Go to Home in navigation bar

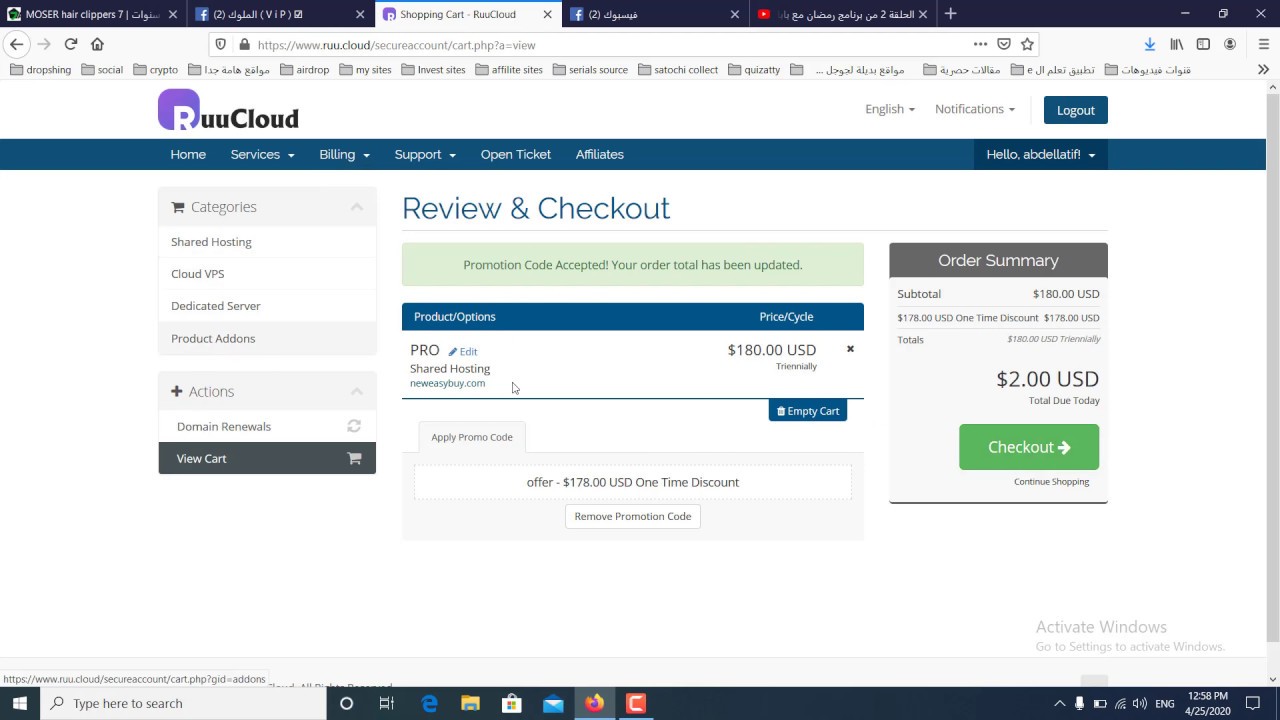pyautogui.click(x=188, y=154)
